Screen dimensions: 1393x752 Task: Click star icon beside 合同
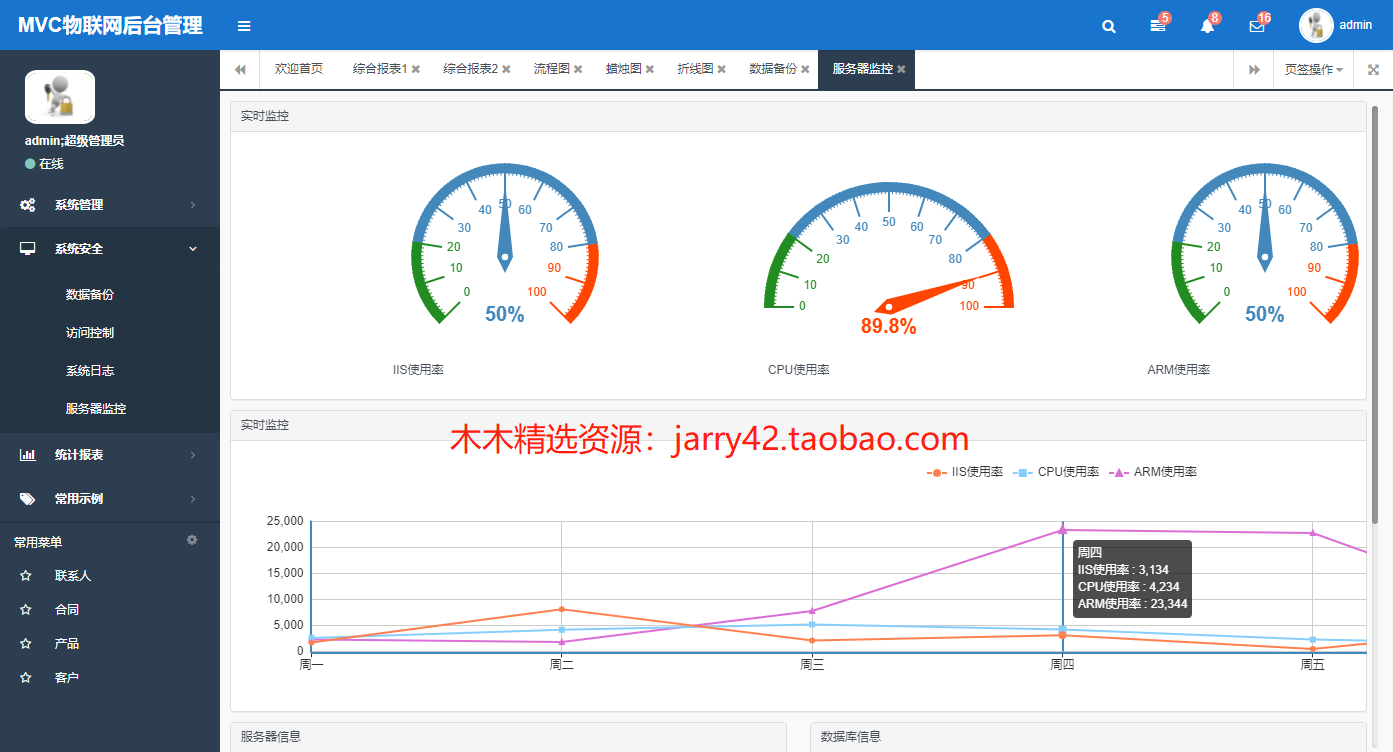26,610
